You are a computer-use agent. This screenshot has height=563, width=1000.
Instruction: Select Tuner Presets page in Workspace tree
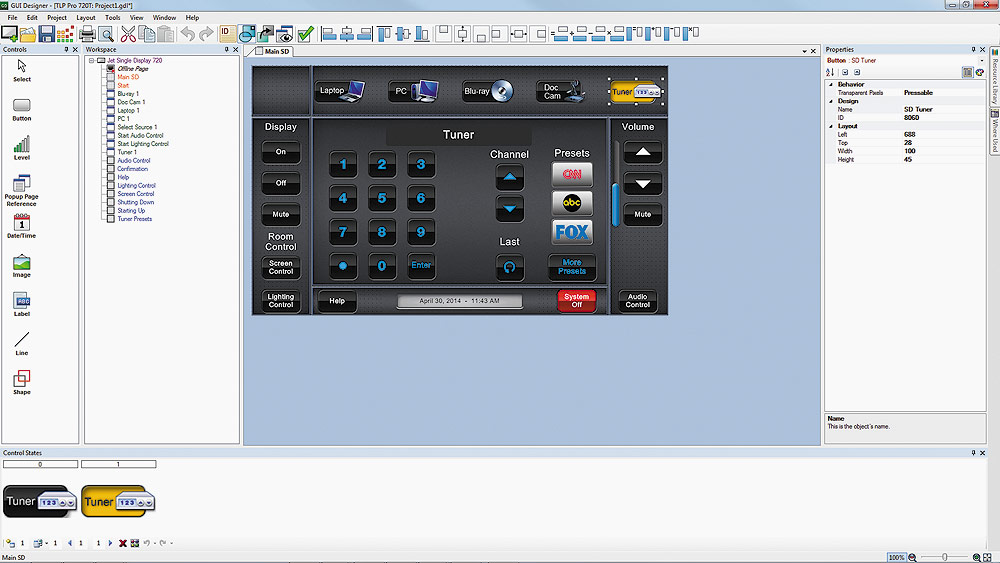pyautogui.click(x=135, y=219)
